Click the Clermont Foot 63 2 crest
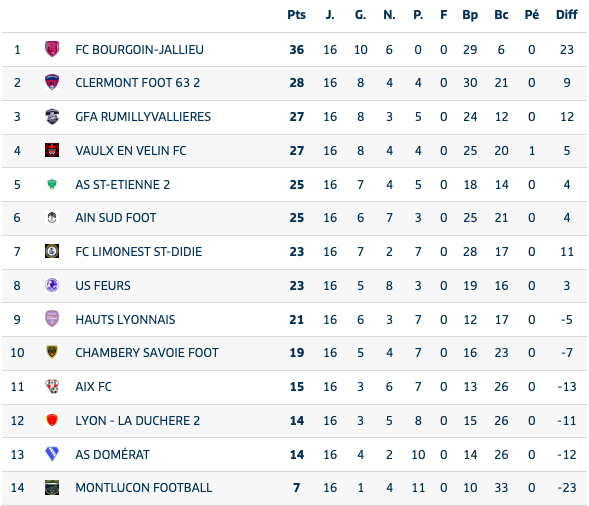This screenshot has width=589, height=506. [x=52, y=82]
